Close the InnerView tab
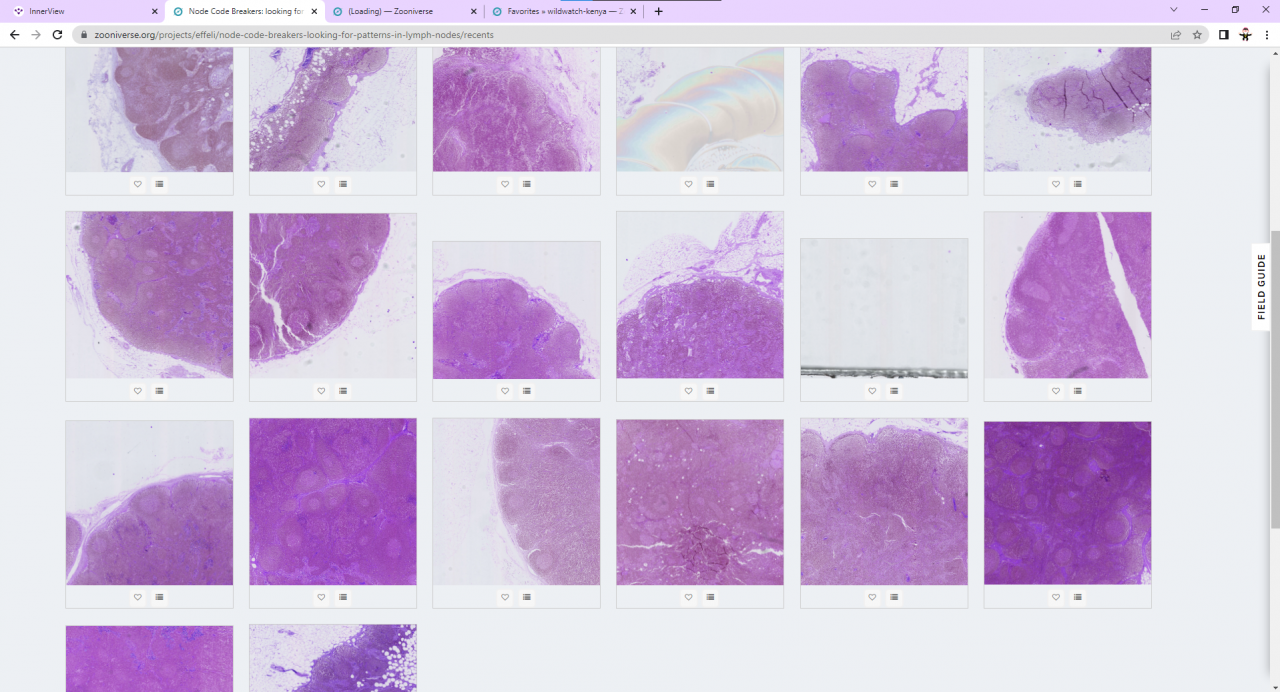1280x692 pixels. tap(154, 12)
